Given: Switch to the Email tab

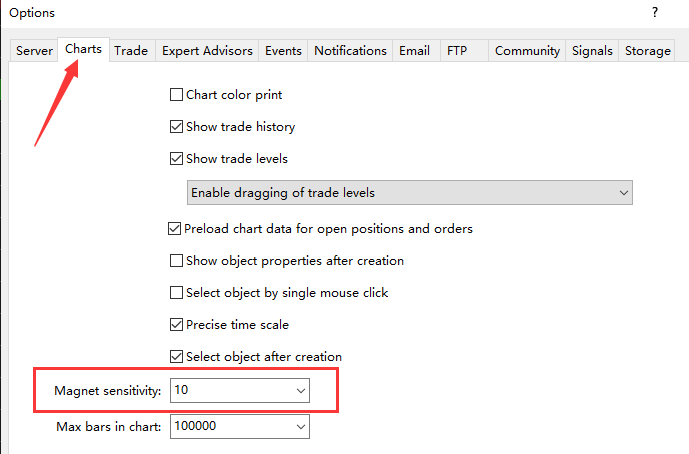Looking at the screenshot, I should point(414,51).
